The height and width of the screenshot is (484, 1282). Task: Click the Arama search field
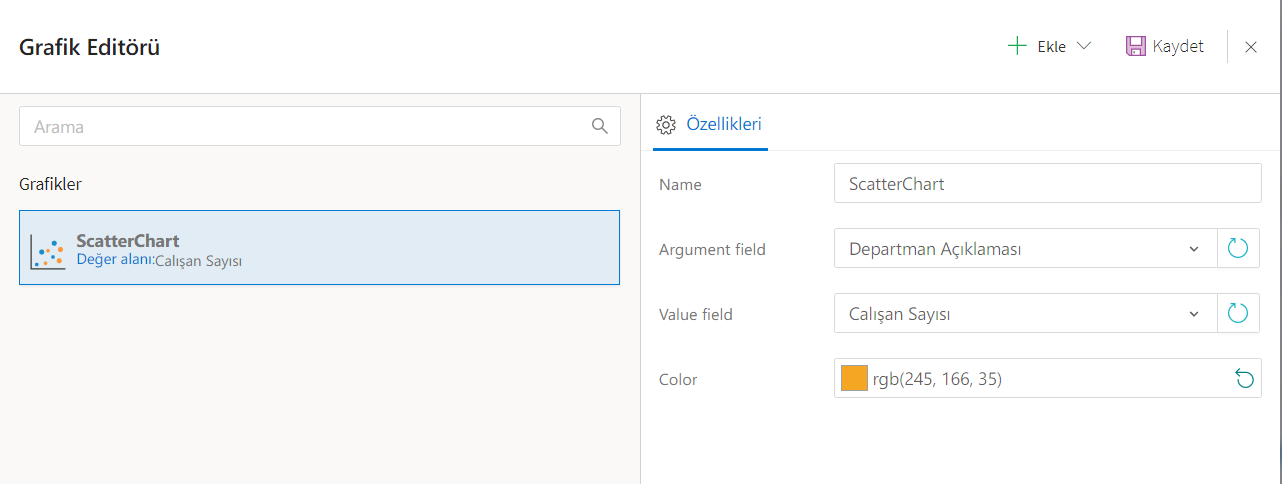pos(305,127)
